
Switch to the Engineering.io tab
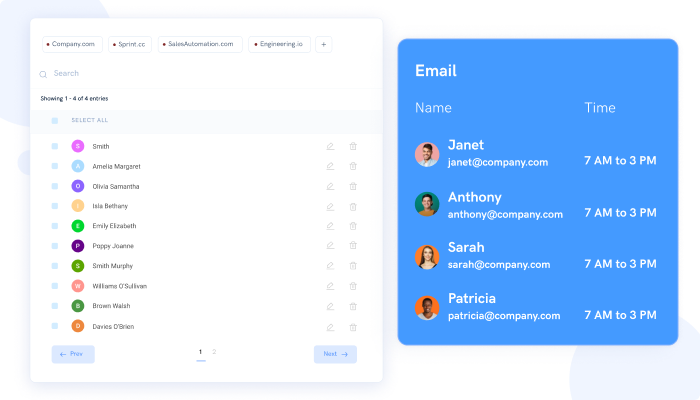[279, 44]
